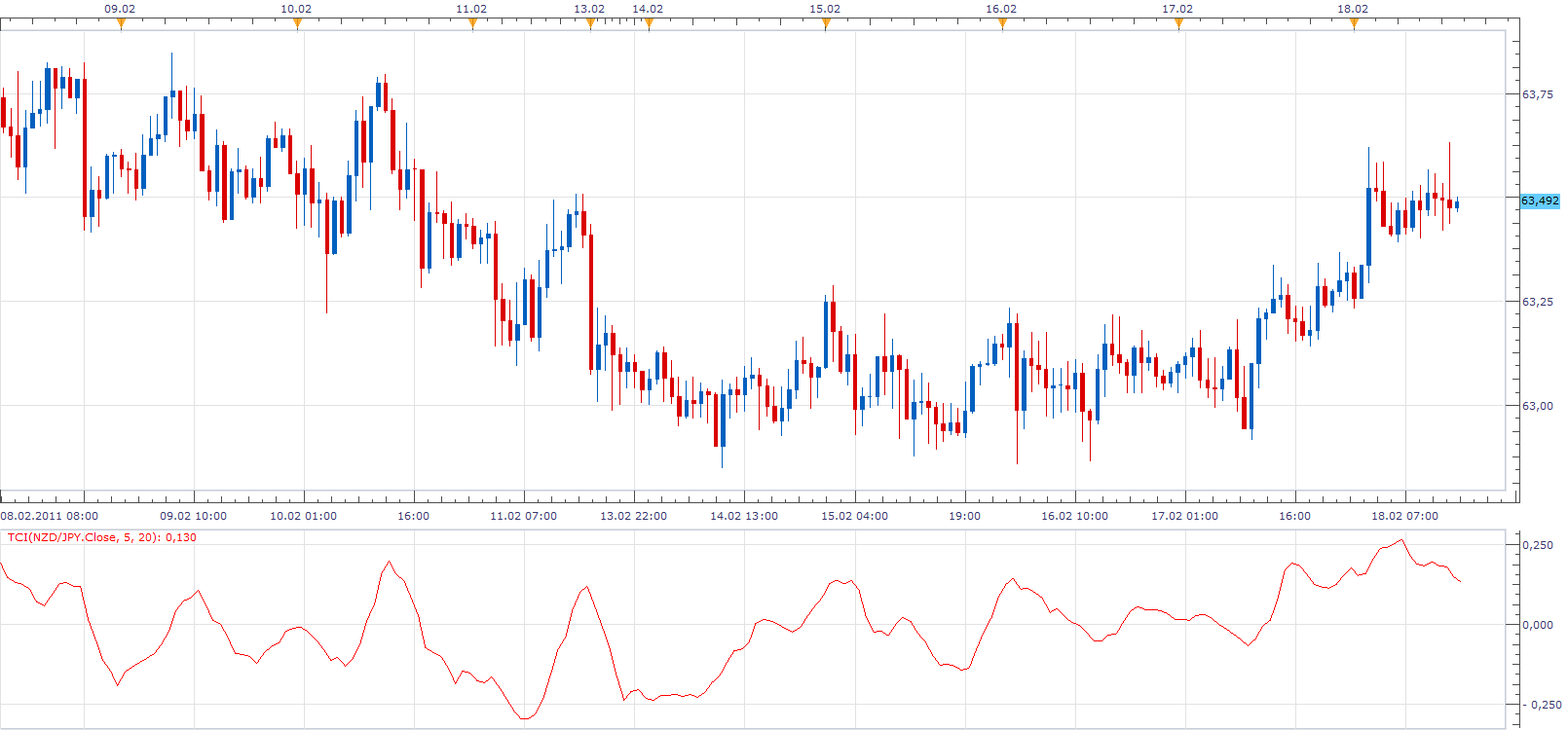This screenshot has height=730, width=1568.
Task: Click the orange marker for 16.02
Action: coord(1002,24)
